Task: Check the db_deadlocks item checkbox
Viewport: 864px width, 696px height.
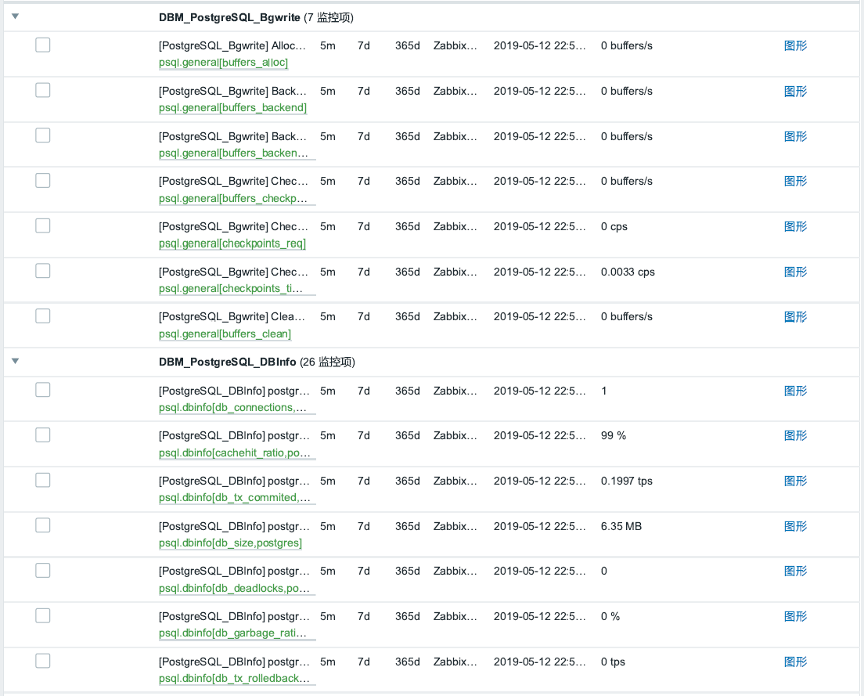Action: coord(42,570)
